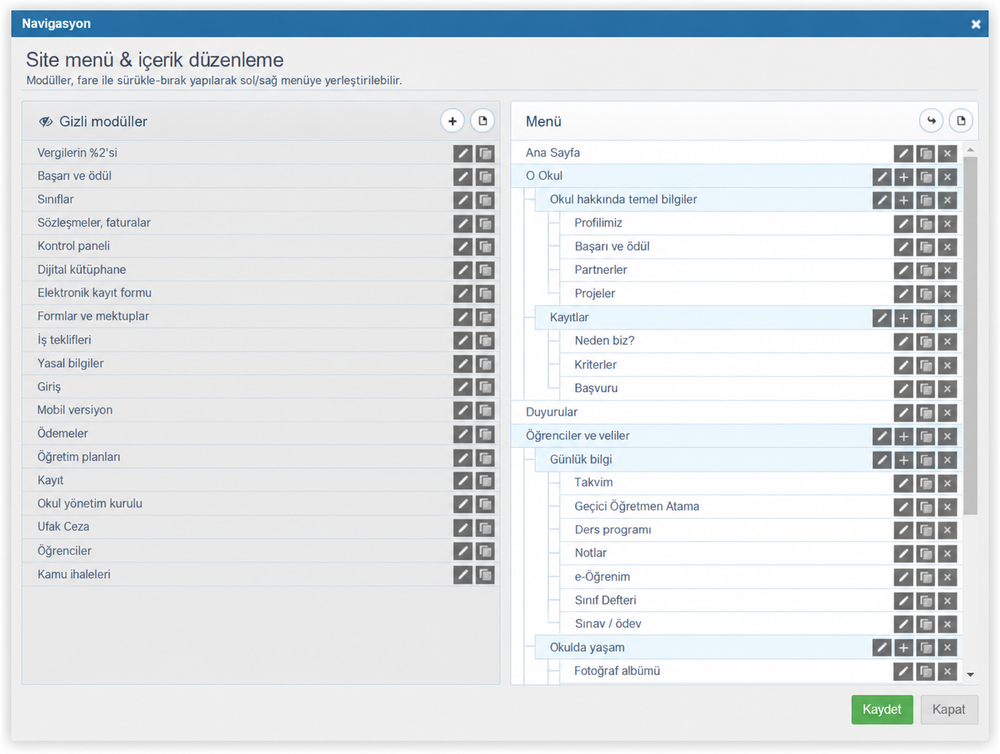Image resolution: width=1000 pixels, height=754 pixels.
Task: Remove Partnerler from the menu
Action: tap(948, 270)
